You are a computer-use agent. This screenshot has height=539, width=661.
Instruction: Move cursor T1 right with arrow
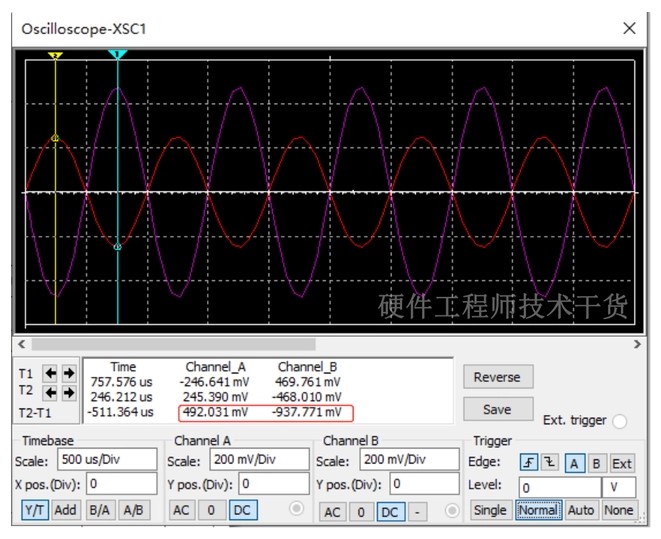(69, 373)
